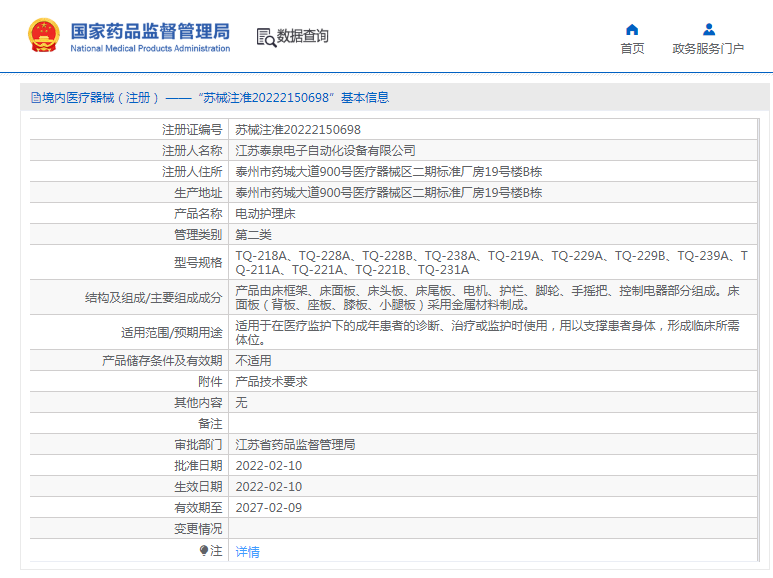Click the 适用范围 description value
The image size is (773, 578).
click(x=487, y=332)
